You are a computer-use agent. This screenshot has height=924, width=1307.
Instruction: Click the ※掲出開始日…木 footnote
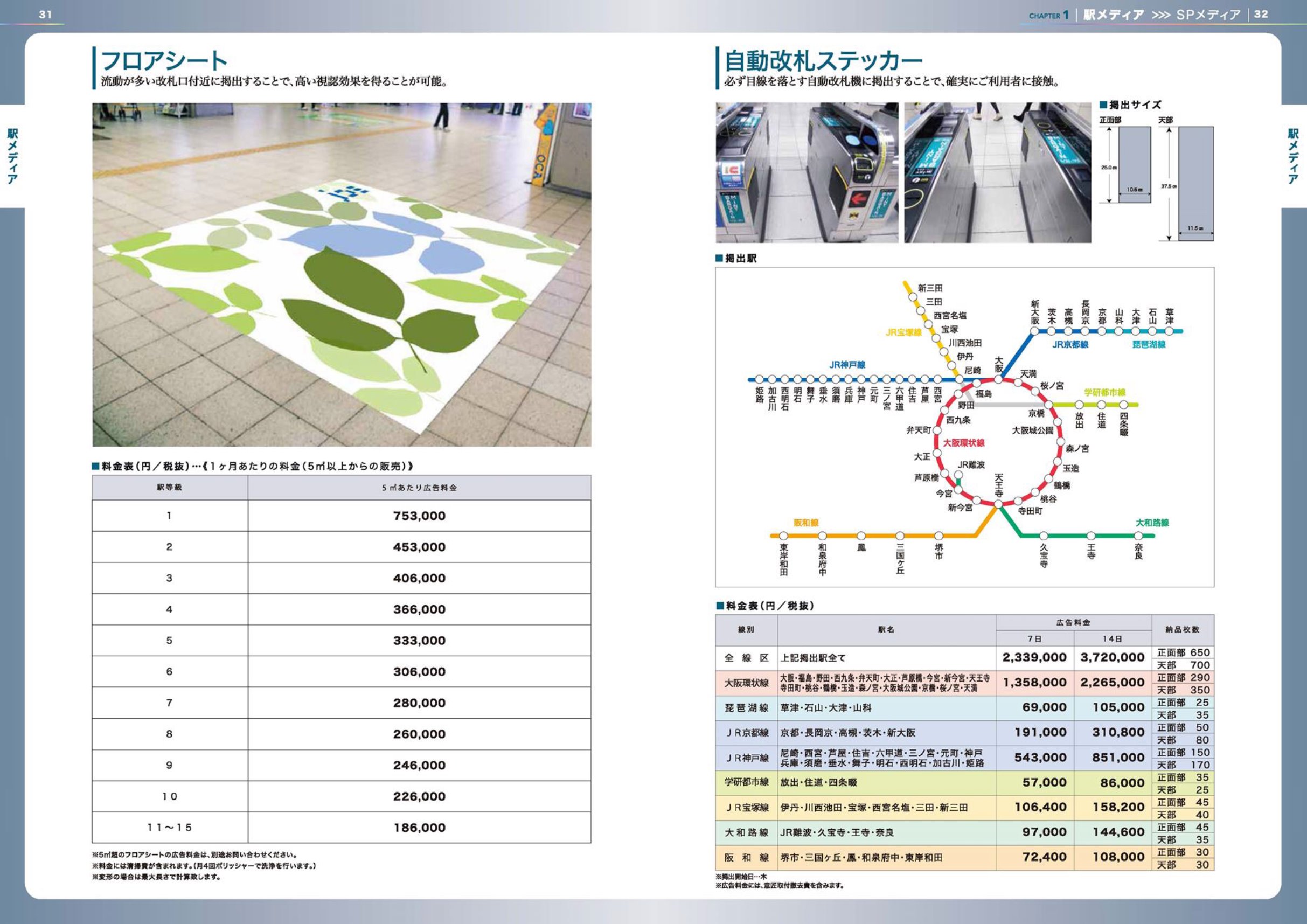[741, 877]
